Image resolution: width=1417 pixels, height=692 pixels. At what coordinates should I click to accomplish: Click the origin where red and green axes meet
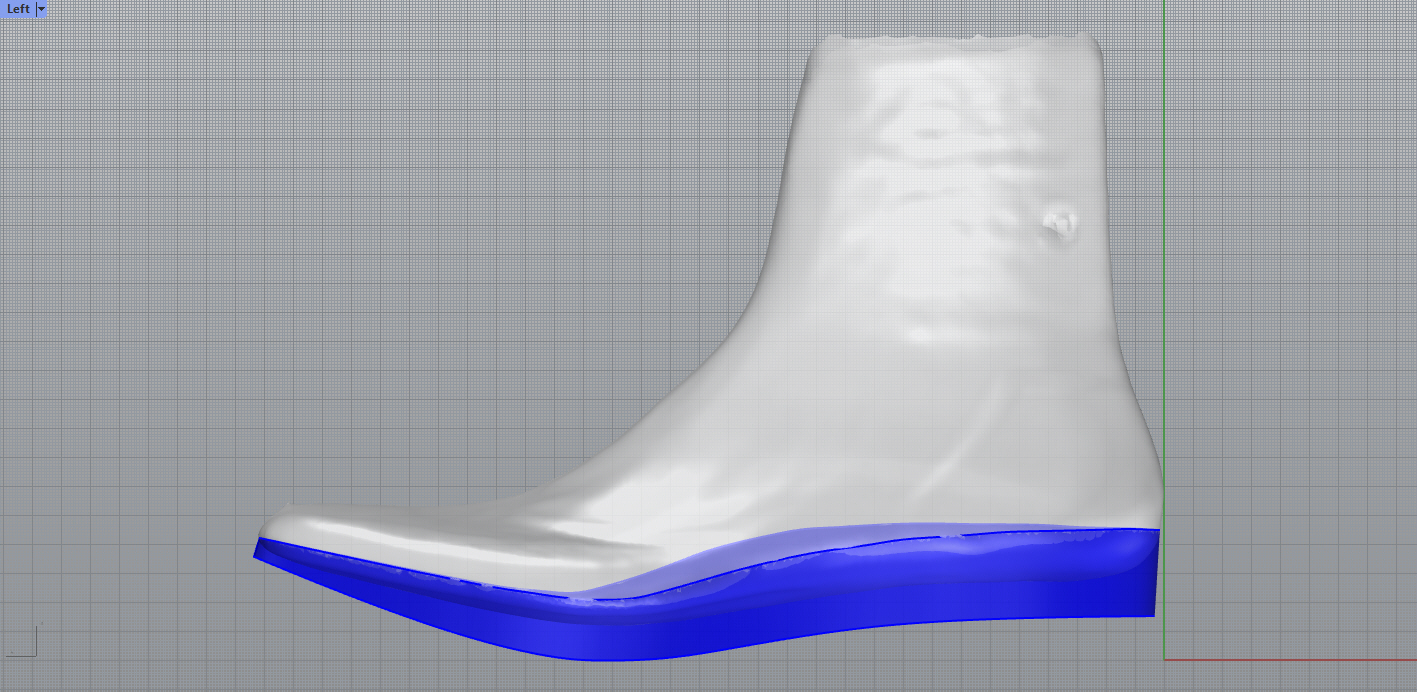(x=1164, y=659)
